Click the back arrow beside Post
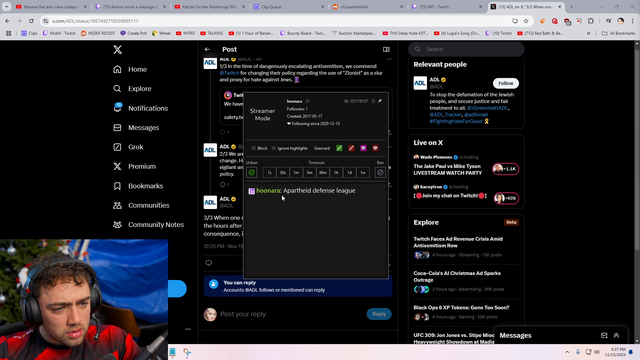The height and width of the screenshot is (360, 640). 207,49
